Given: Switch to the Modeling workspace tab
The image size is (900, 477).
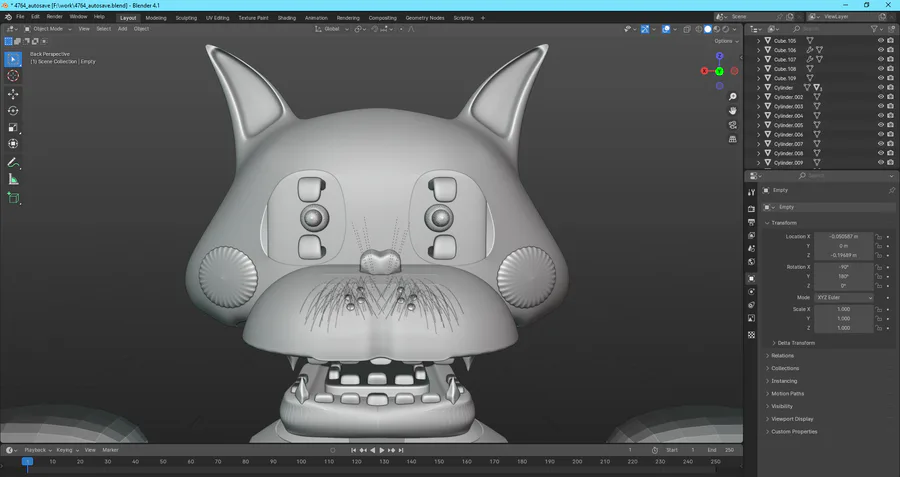Looking at the screenshot, I should pyautogui.click(x=156, y=18).
